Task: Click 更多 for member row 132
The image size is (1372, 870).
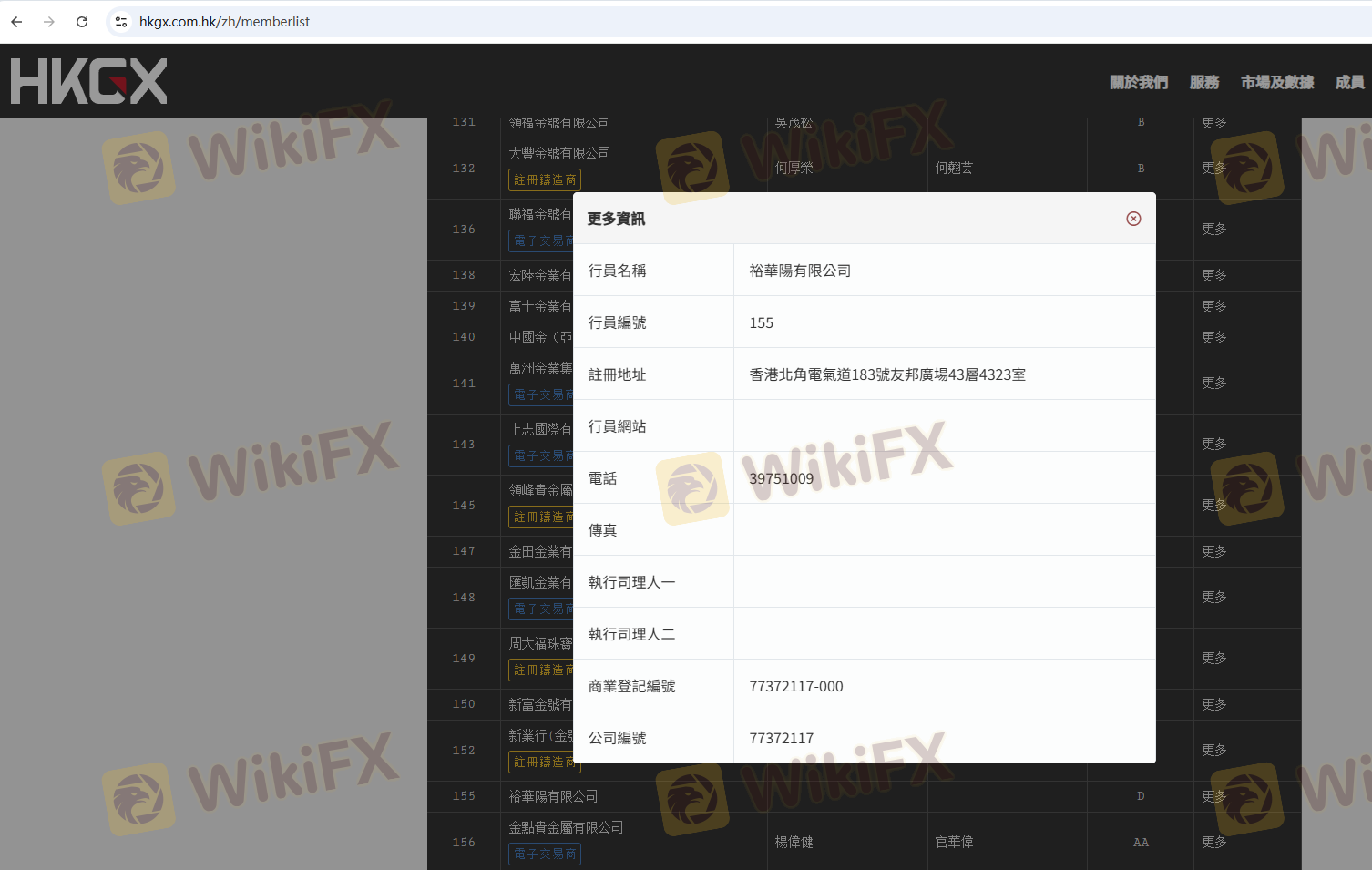Action: point(1214,168)
